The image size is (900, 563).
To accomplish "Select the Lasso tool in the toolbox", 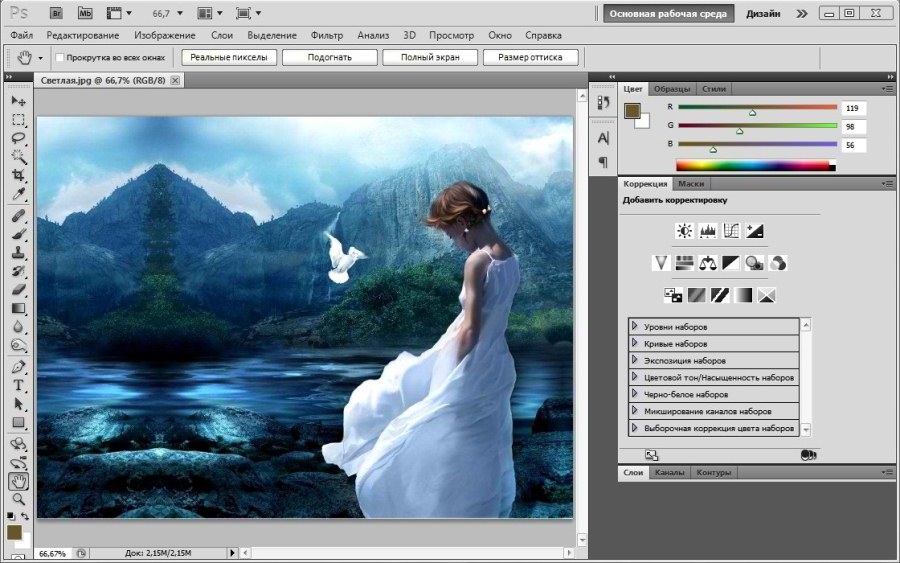I will point(18,138).
